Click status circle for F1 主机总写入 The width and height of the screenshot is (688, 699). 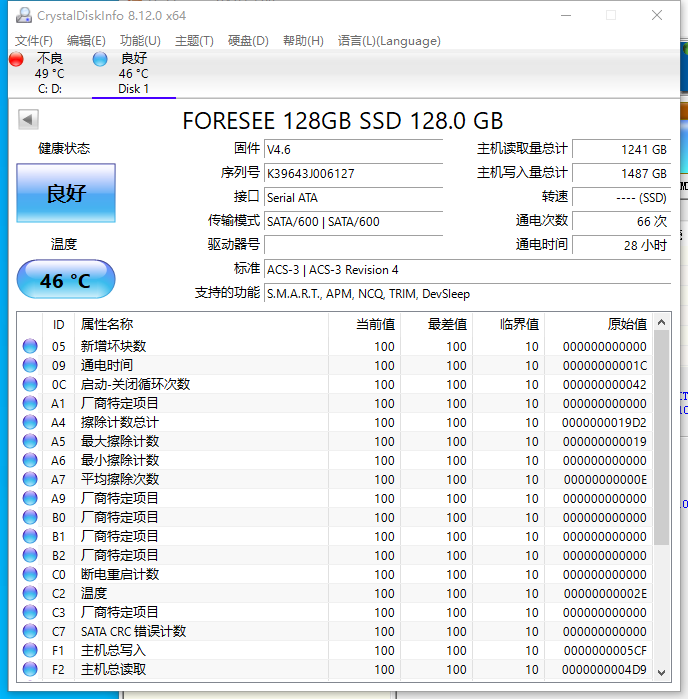point(30,650)
